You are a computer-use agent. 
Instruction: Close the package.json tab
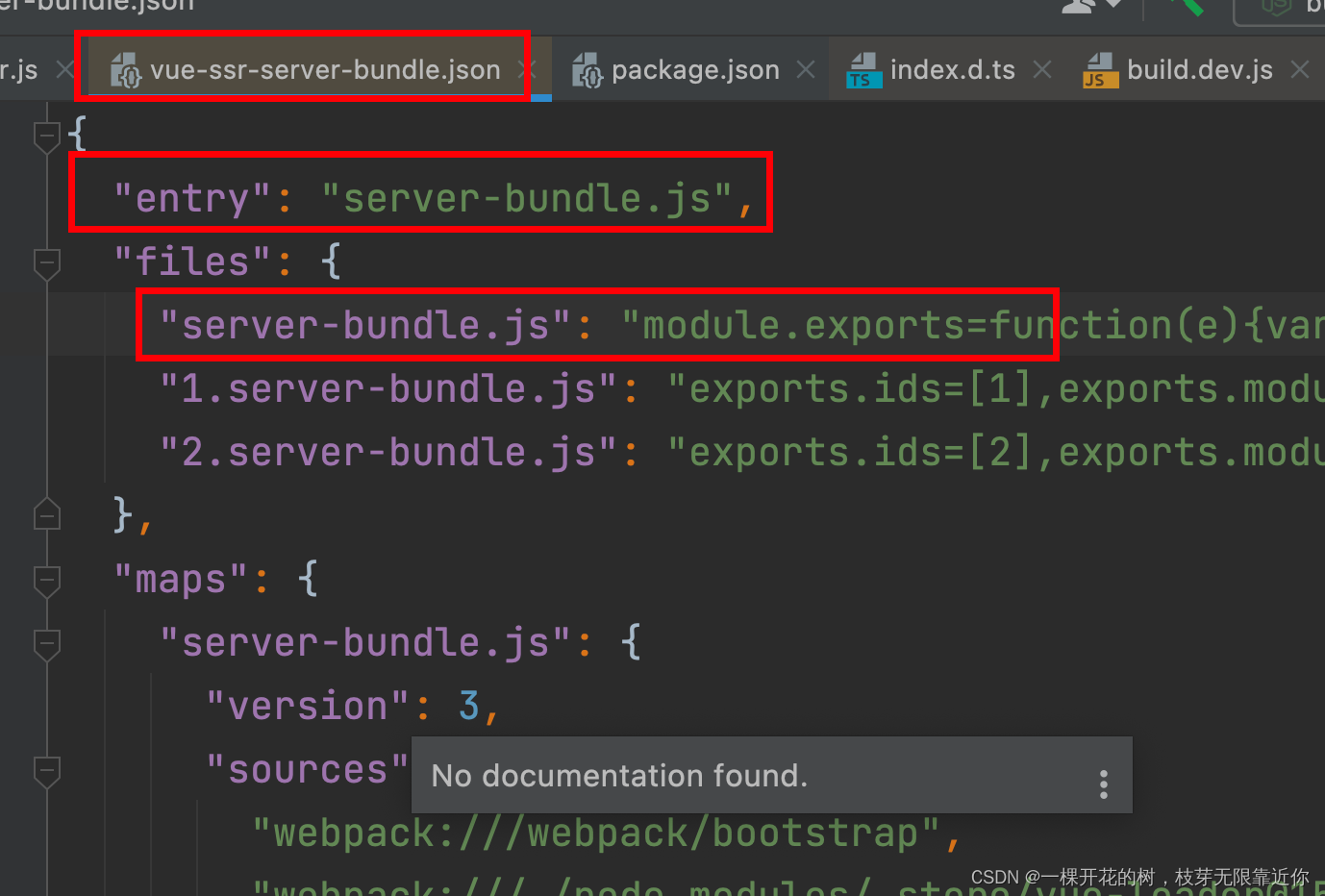806,69
